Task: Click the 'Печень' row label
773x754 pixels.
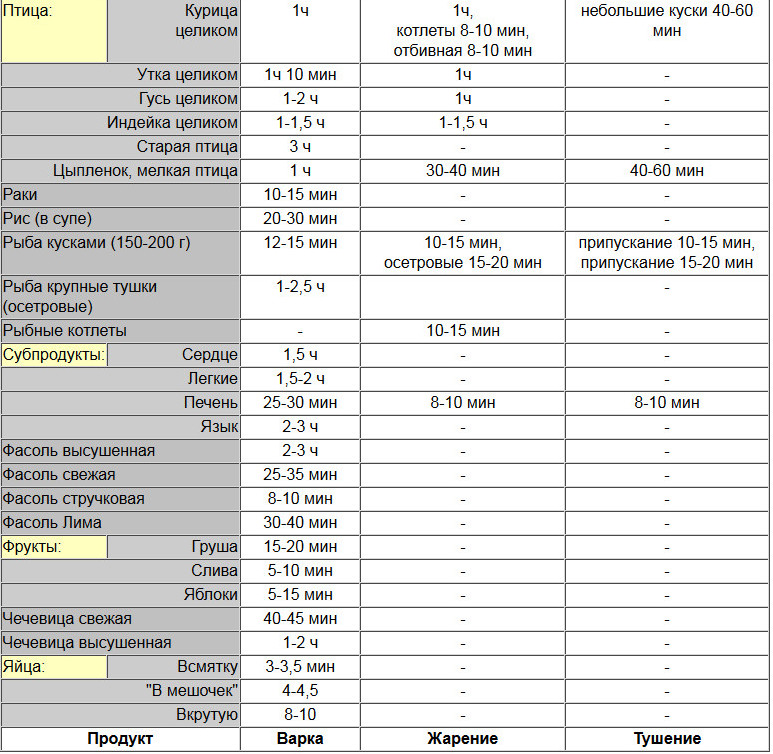Action: (120, 403)
